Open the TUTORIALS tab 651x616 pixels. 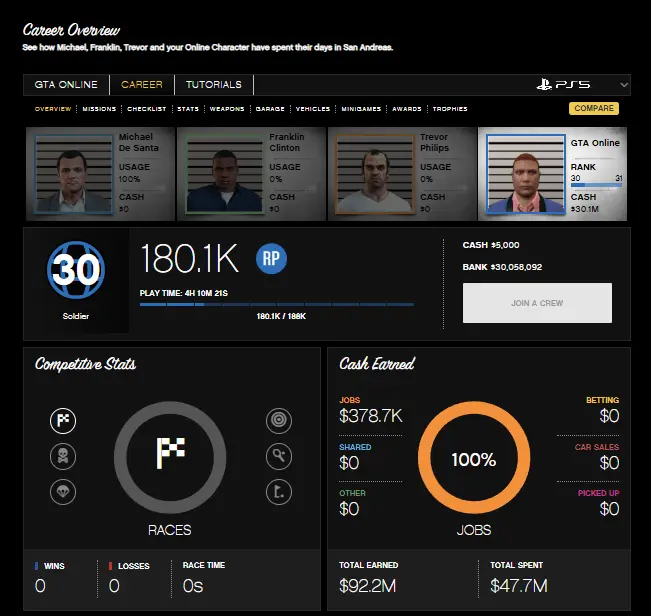pyautogui.click(x=214, y=85)
